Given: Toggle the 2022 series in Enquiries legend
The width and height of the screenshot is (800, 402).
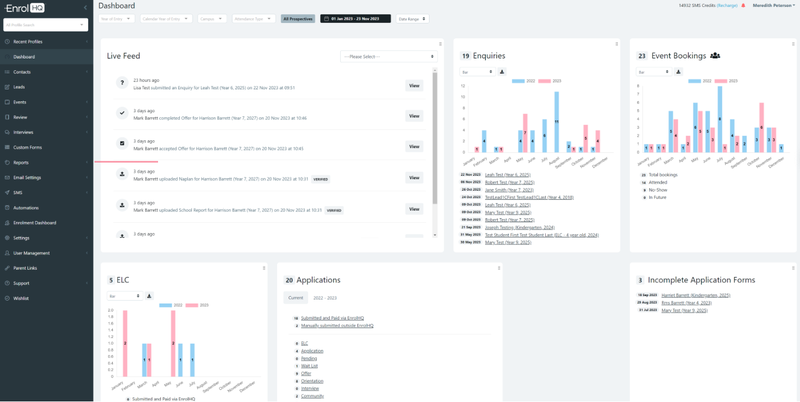Looking at the screenshot, I should click(521, 80).
